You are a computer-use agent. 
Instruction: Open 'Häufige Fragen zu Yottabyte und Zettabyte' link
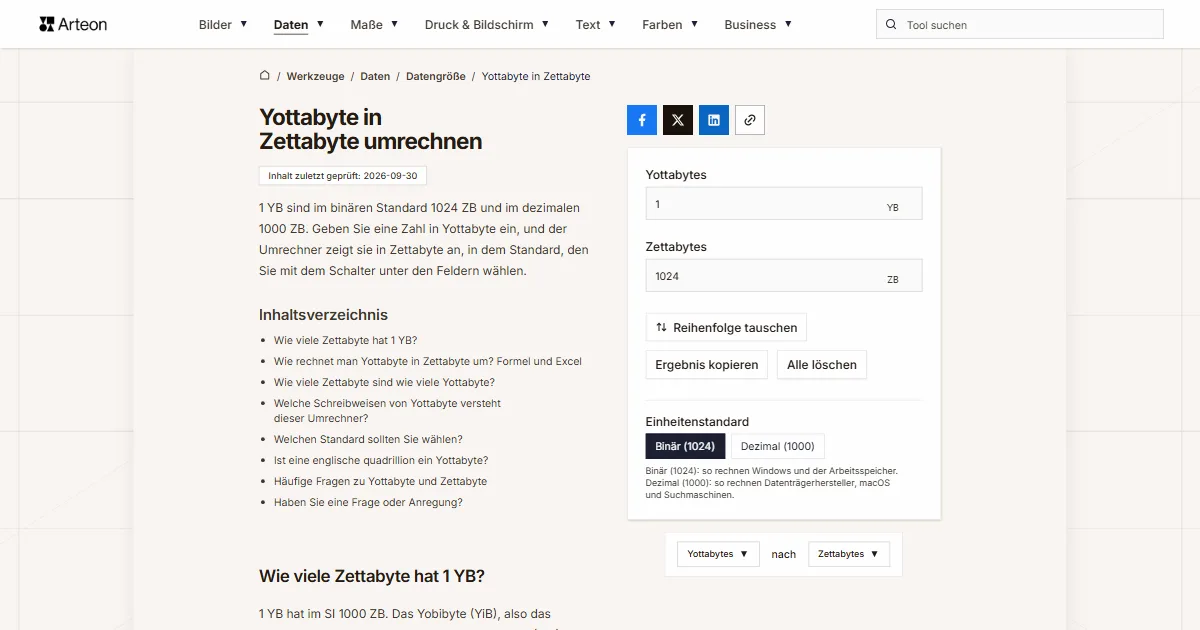[380, 481]
